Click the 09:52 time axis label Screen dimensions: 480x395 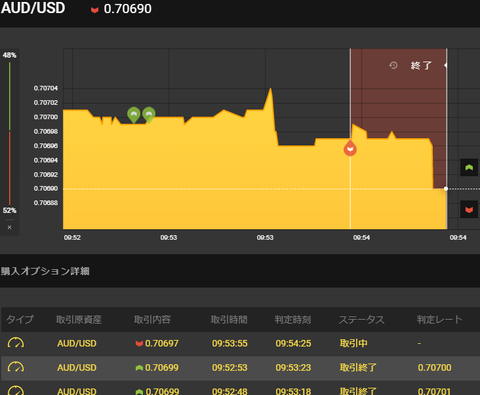click(x=72, y=238)
